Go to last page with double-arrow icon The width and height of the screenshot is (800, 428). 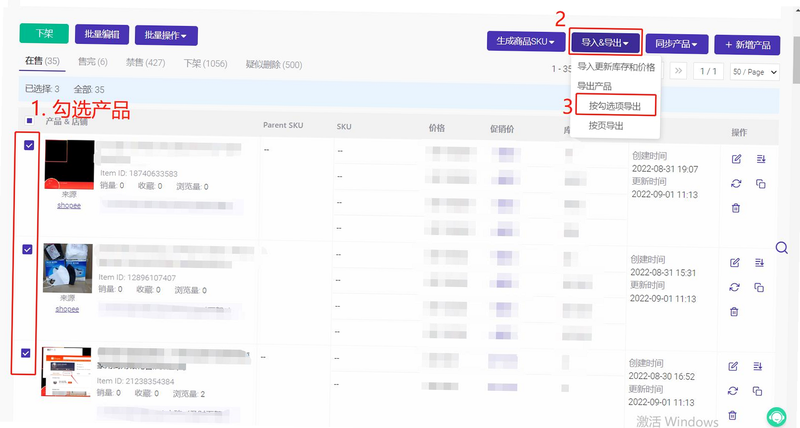click(678, 71)
